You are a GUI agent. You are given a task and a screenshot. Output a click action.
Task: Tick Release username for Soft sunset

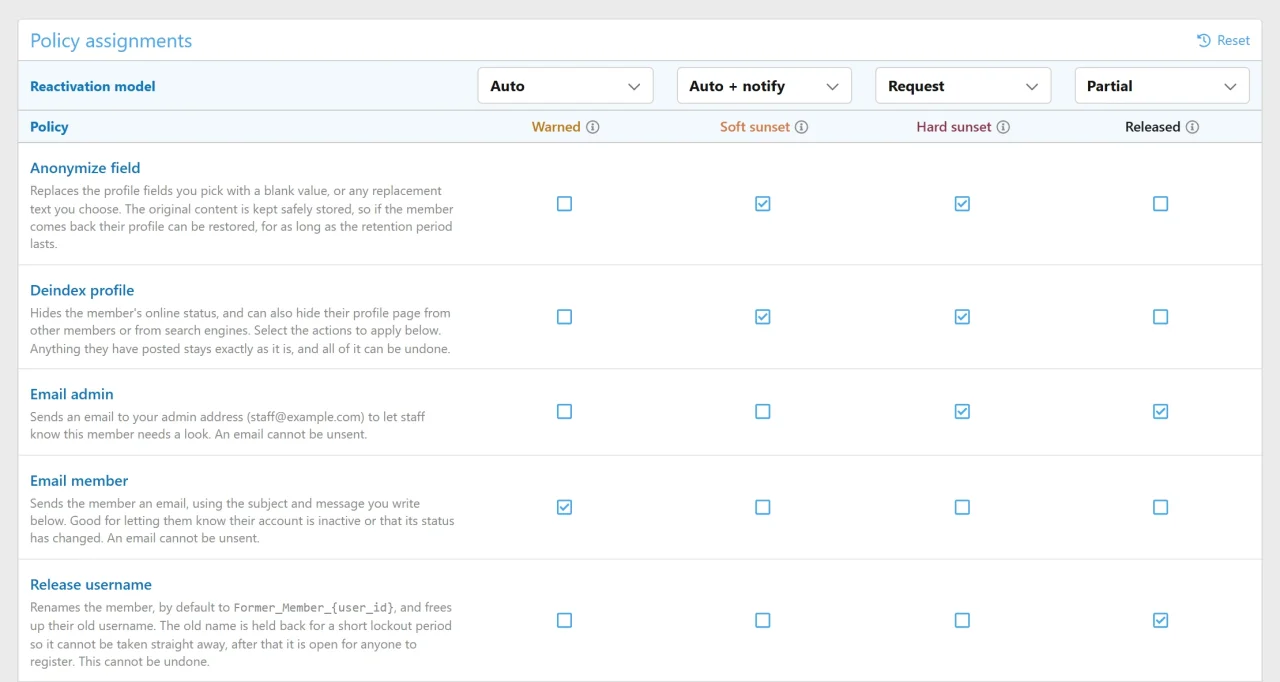coord(763,621)
